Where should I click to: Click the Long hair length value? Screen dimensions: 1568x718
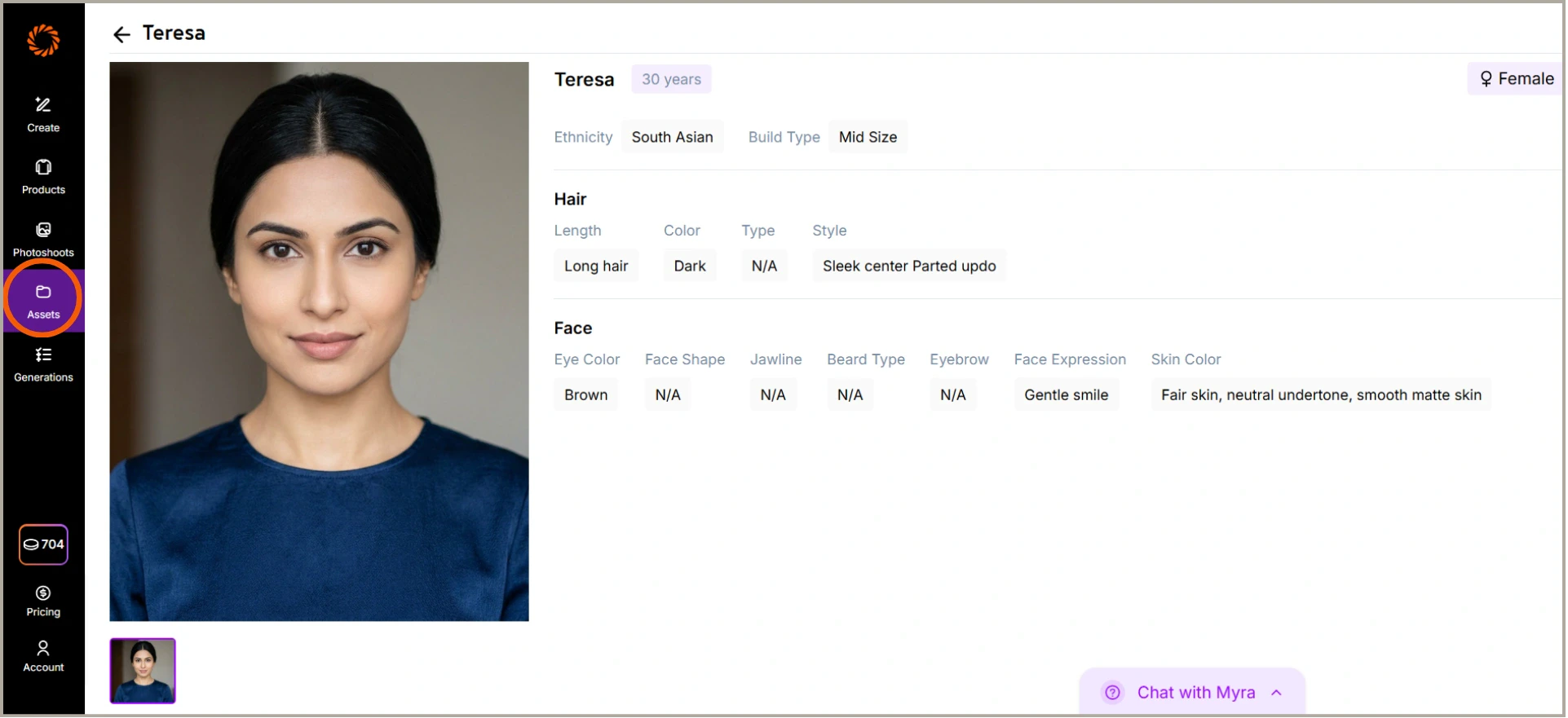click(x=596, y=266)
